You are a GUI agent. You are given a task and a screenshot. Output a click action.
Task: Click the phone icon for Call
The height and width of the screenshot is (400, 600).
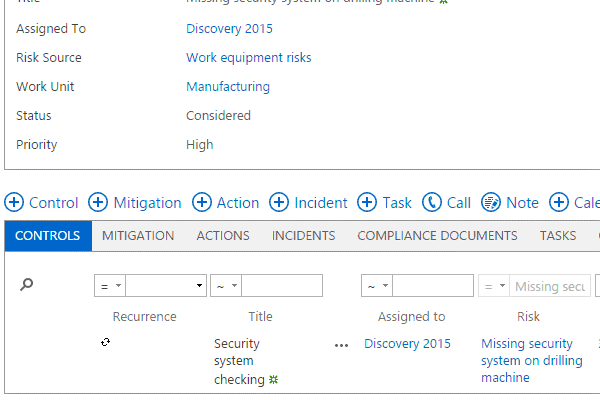432,202
